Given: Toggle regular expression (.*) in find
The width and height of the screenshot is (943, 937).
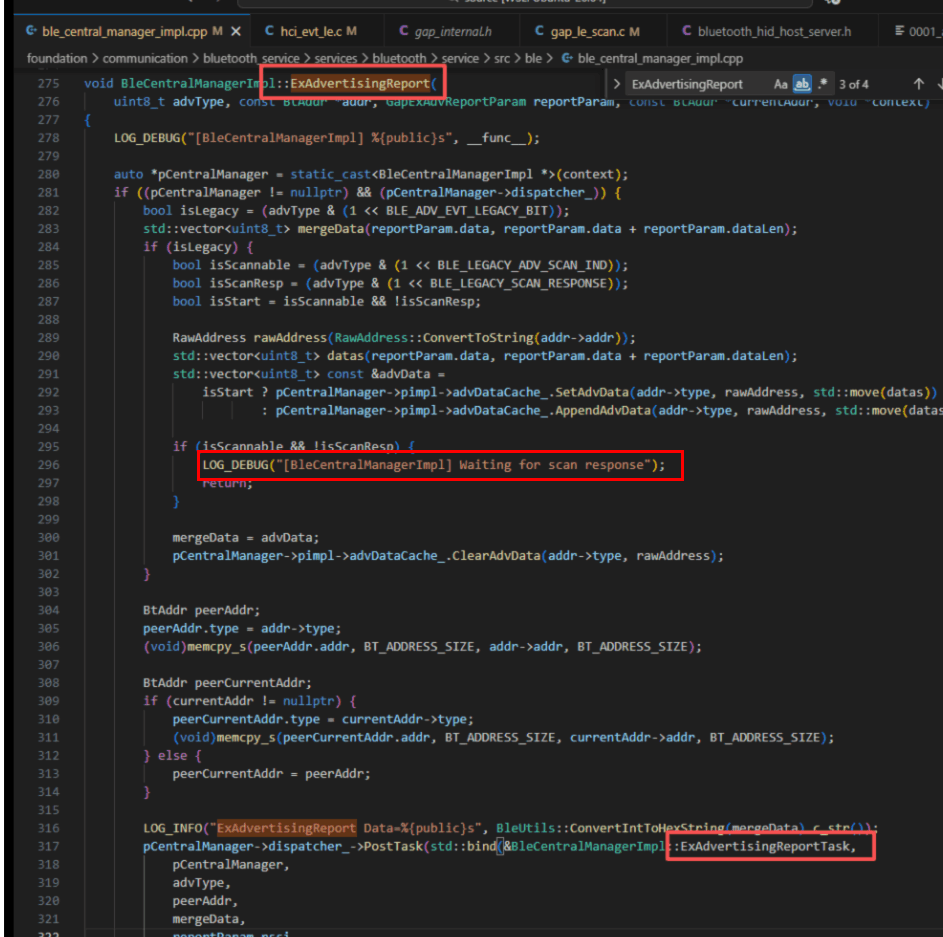Looking at the screenshot, I should (x=823, y=84).
